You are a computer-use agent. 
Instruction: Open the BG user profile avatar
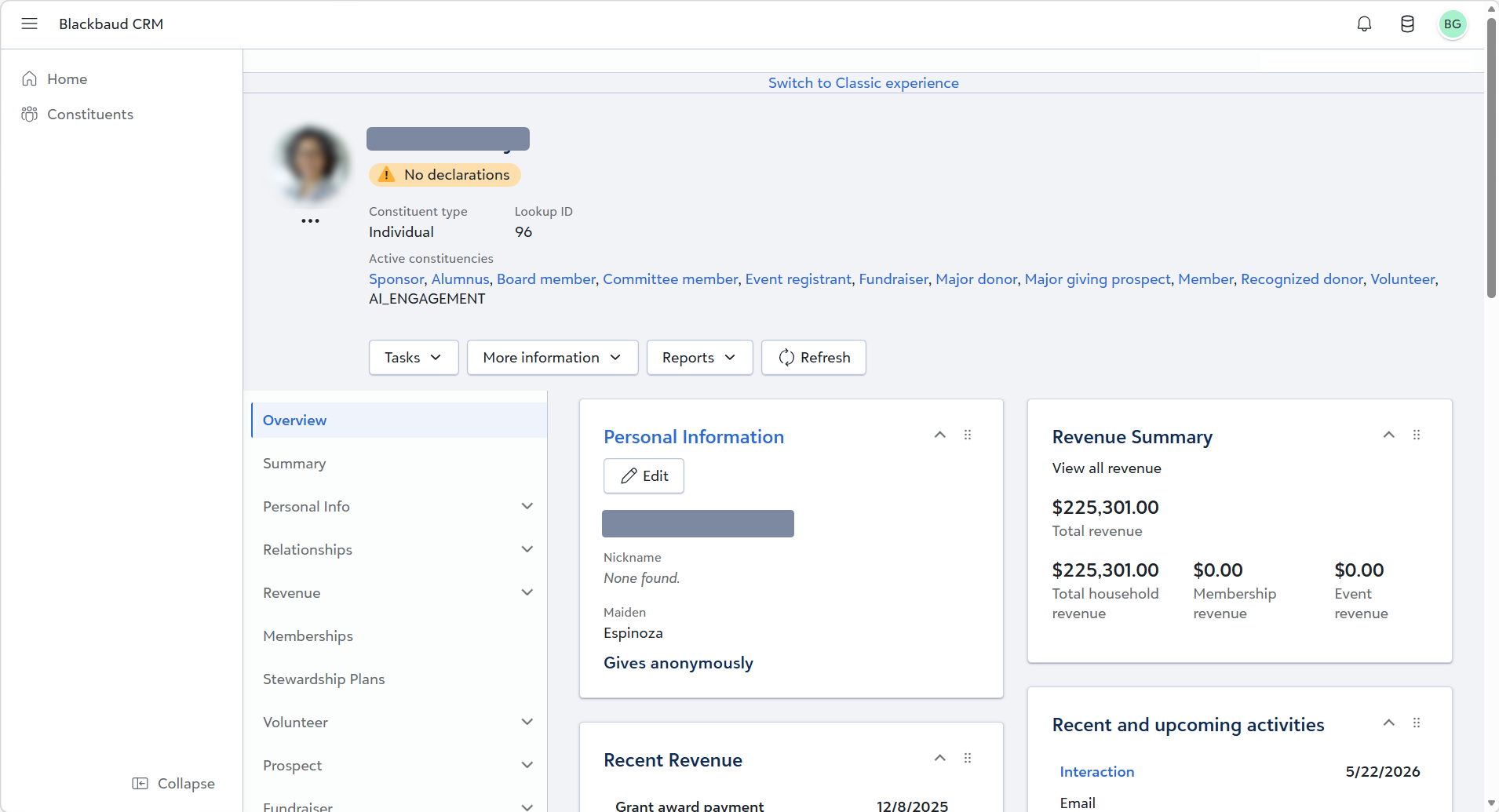[x=1452, y=24]
